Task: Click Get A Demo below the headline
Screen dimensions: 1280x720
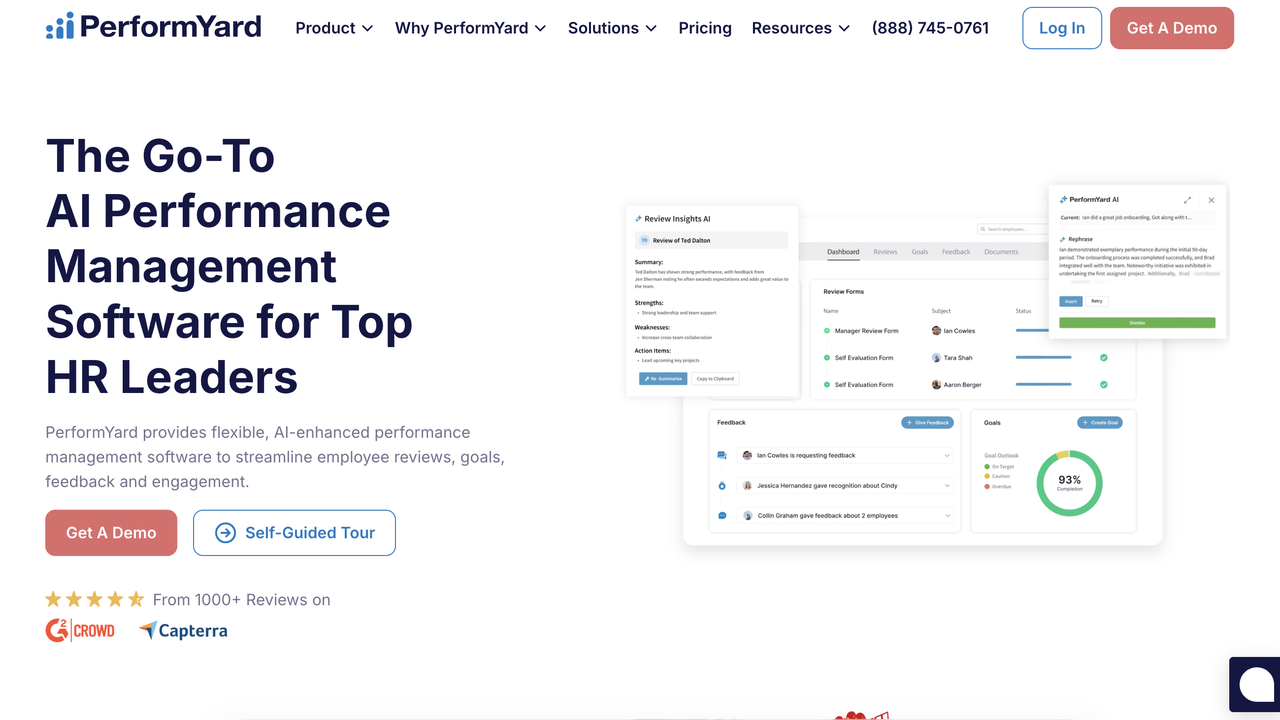Action: coord(111,533)
